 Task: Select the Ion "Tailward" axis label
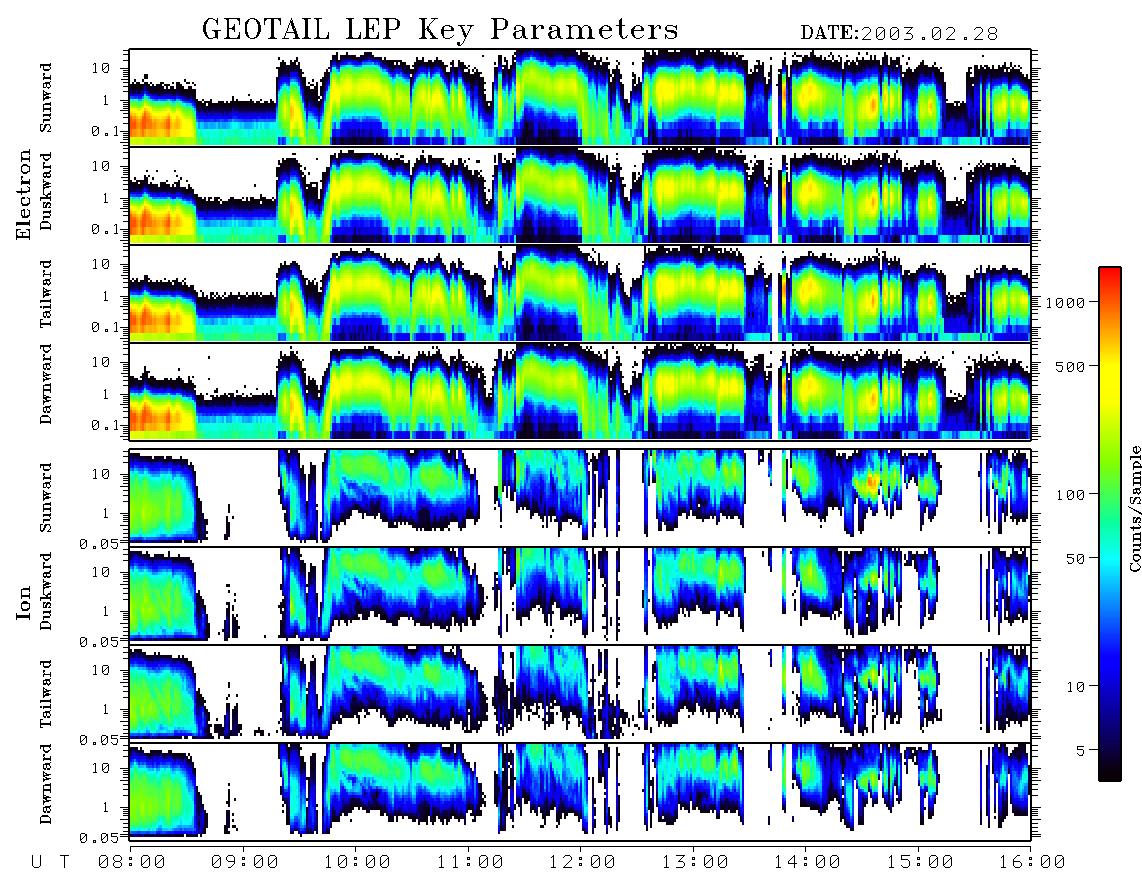click(46, 693)
